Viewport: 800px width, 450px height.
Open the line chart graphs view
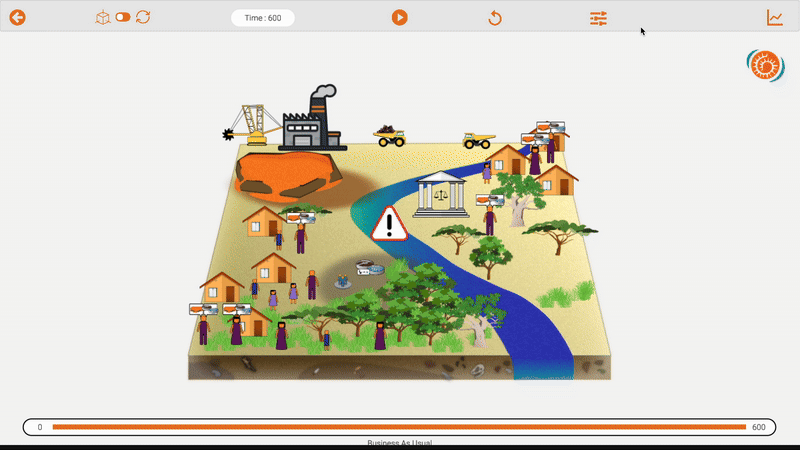775,18
